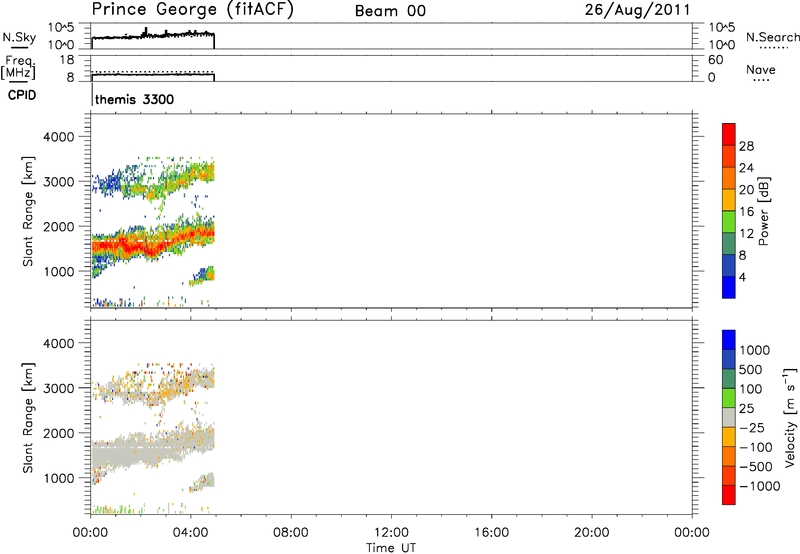Click the 'Power [dB]' color bar label
The height and width of the screenshot is (554, 800).
(763, 211)
